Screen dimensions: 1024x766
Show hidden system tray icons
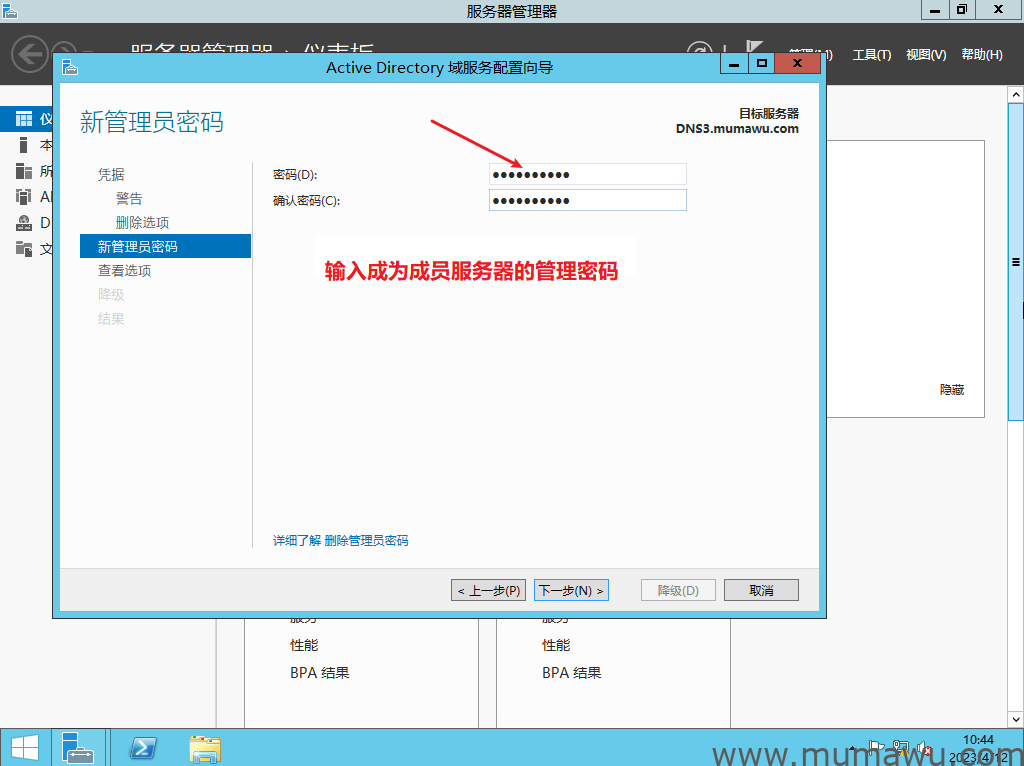[851, 747]
